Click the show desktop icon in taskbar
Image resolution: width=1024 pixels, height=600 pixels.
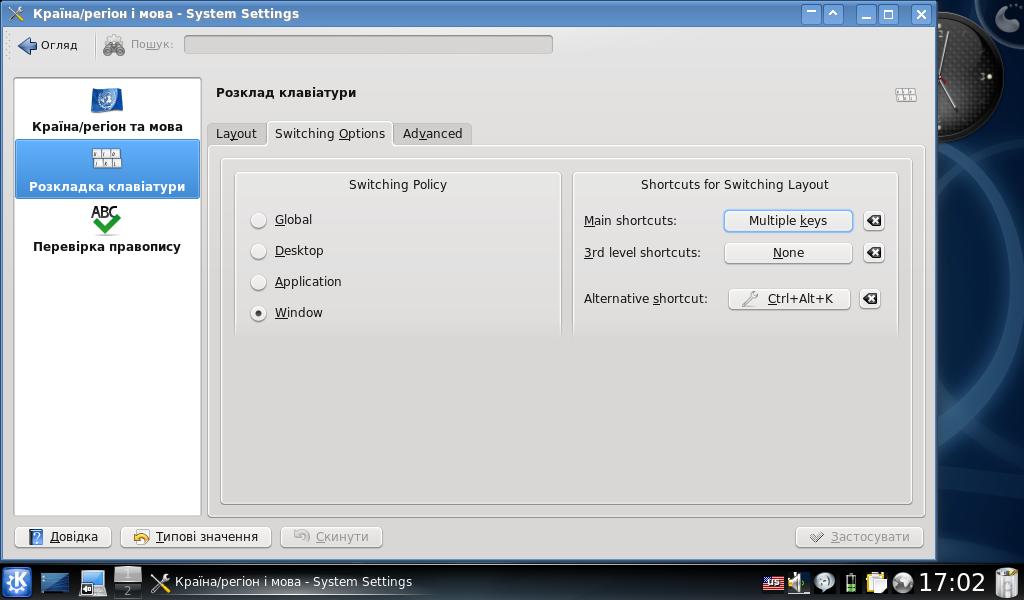coord(55,582)
